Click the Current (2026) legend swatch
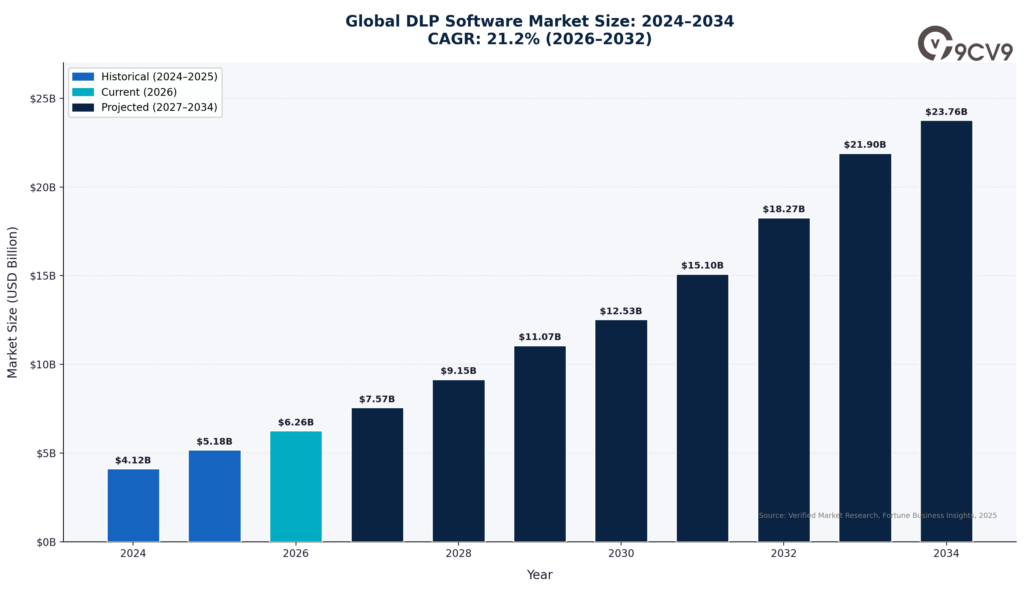 tap(84, 92)
